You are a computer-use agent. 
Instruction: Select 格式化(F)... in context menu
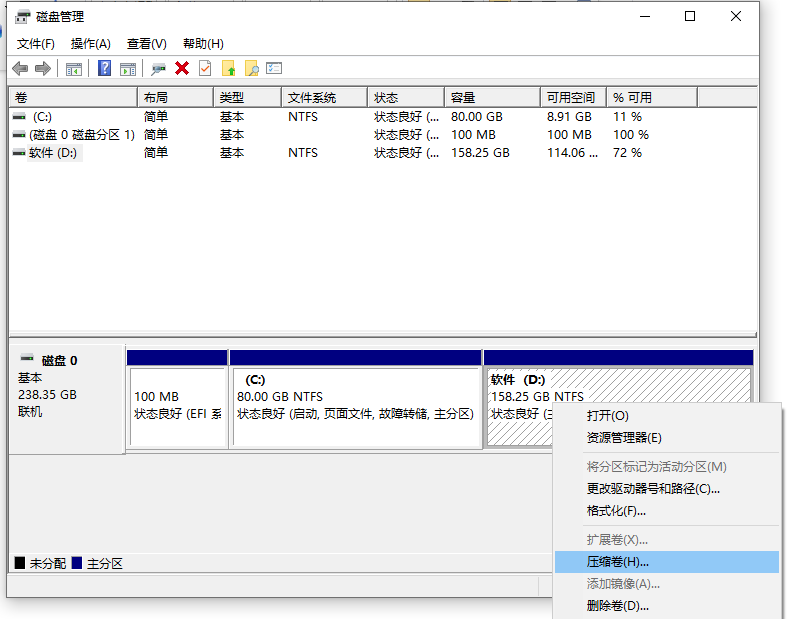[616, 511]
